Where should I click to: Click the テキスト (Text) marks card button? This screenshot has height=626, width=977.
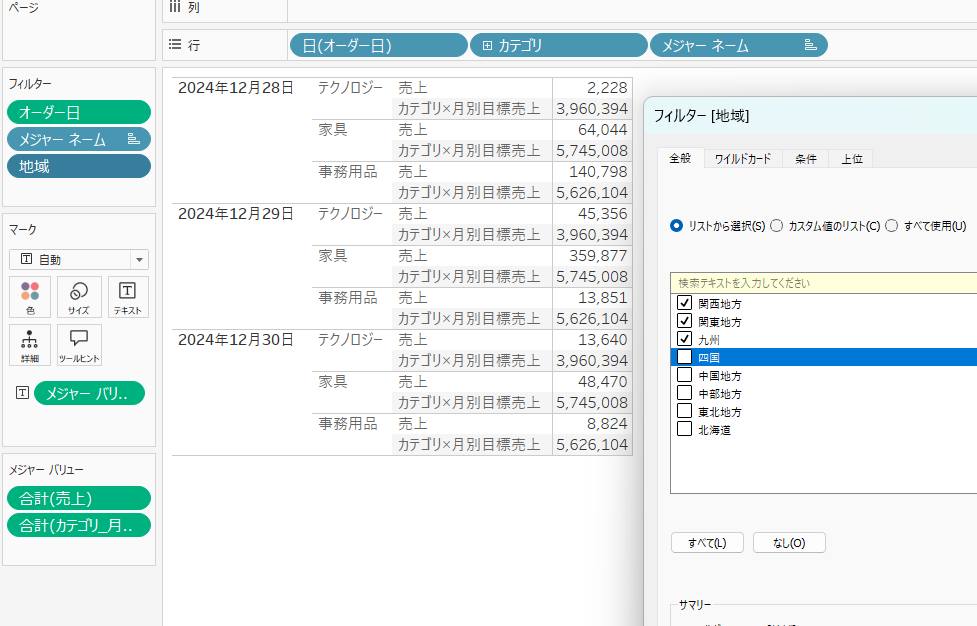127,296
